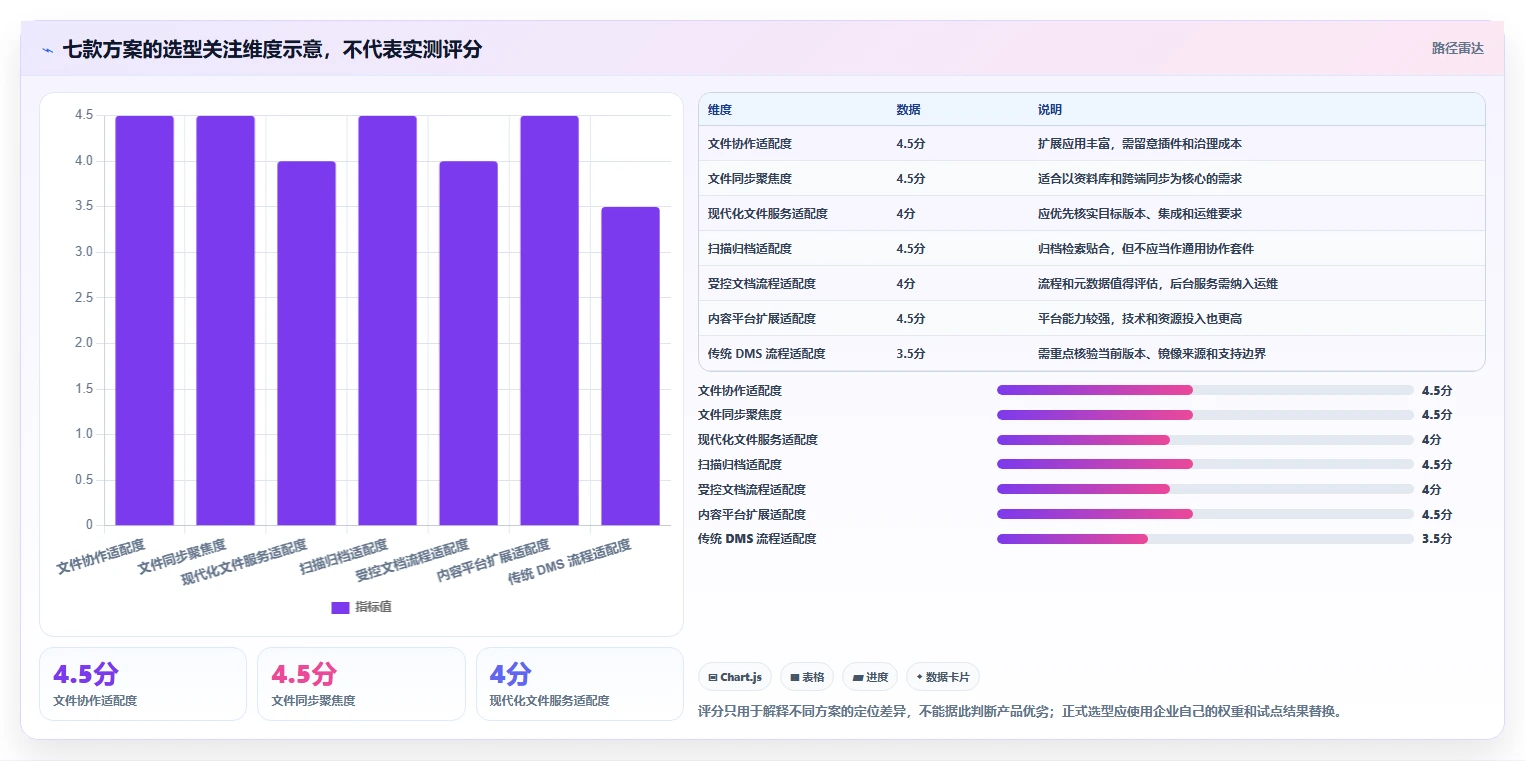
Task: Click the description 平台能力较强，技术和资源投入也更高
Action: coord(1140,319)
